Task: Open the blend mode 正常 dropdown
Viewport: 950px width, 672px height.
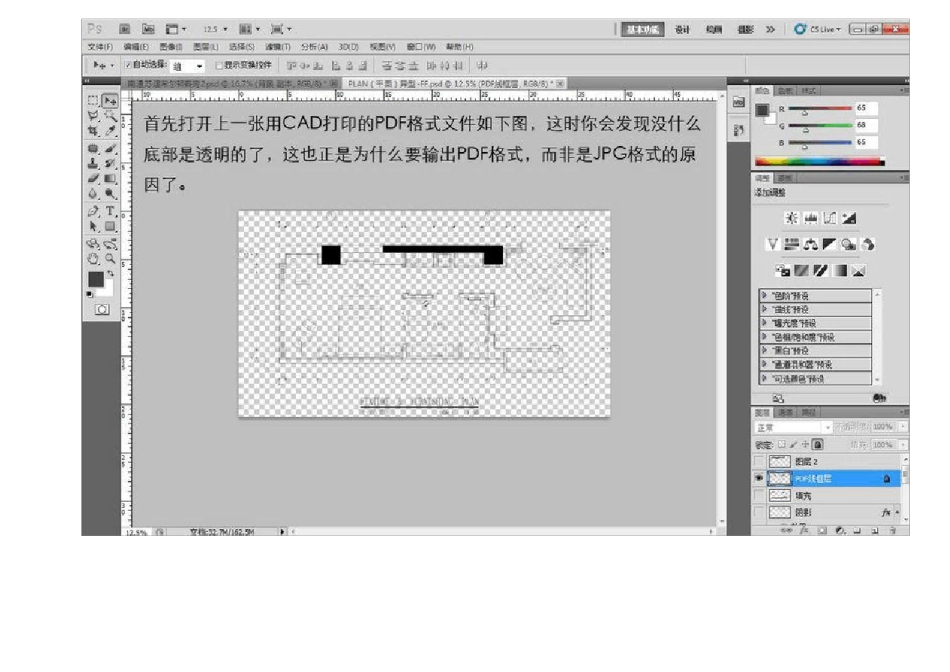Action: click(793, 428)
